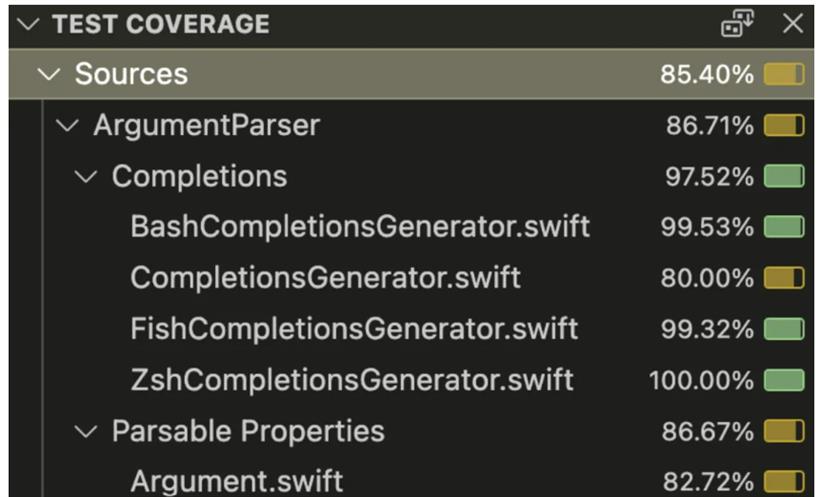Collapse the TEST COVERAGE section chevron
The height and width of the screenshot is (497, 820).
click(x=28, y=24)
